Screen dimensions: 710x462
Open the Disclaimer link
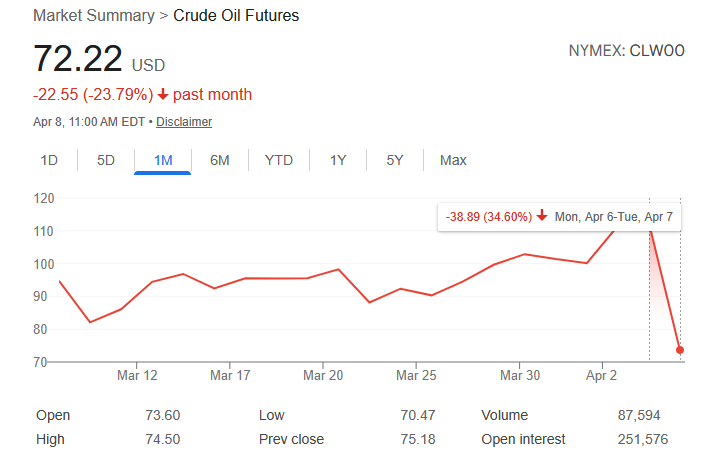pos(184,122)
